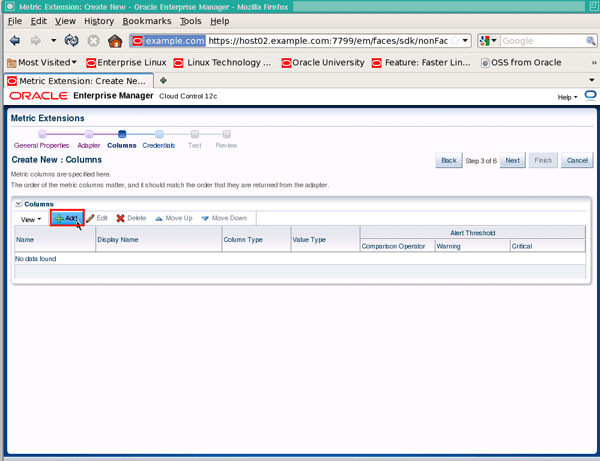Click the Column Type header
This screenshot has height=461, width=600.
(256, 239)
